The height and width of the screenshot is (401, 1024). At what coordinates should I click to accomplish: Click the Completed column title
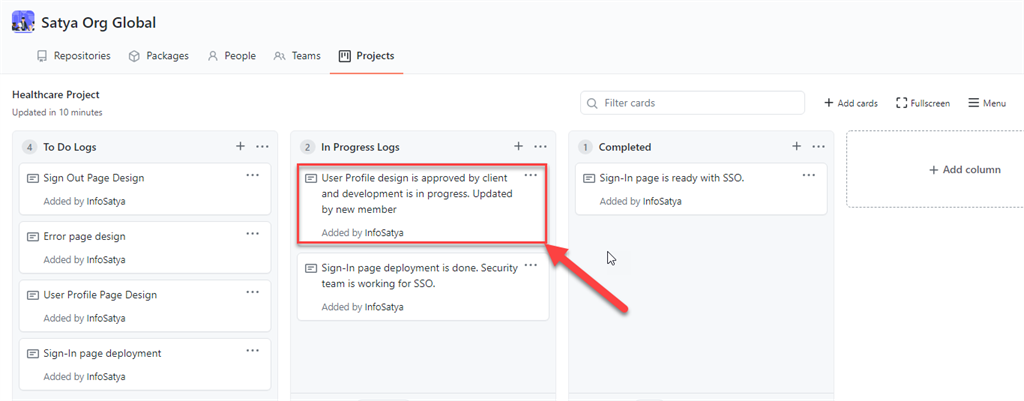(625, 147)
